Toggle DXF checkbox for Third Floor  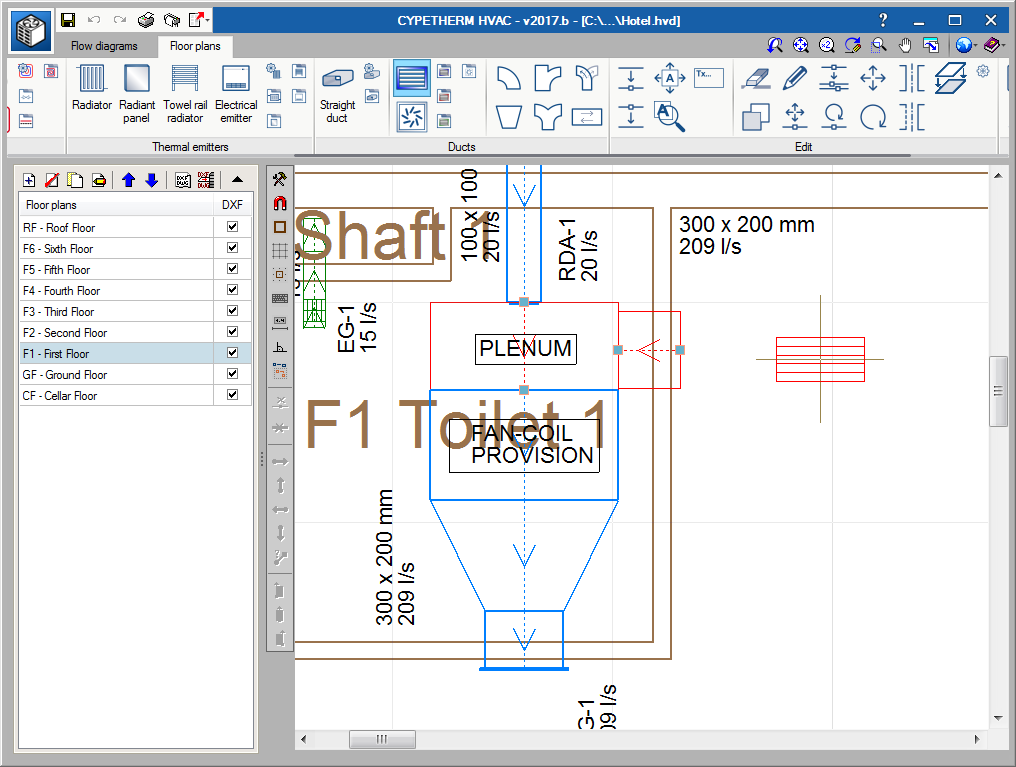[x=232, y=311]
